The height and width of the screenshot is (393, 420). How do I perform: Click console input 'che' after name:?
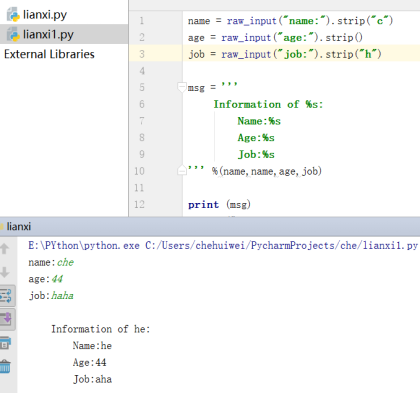[65, 262]
